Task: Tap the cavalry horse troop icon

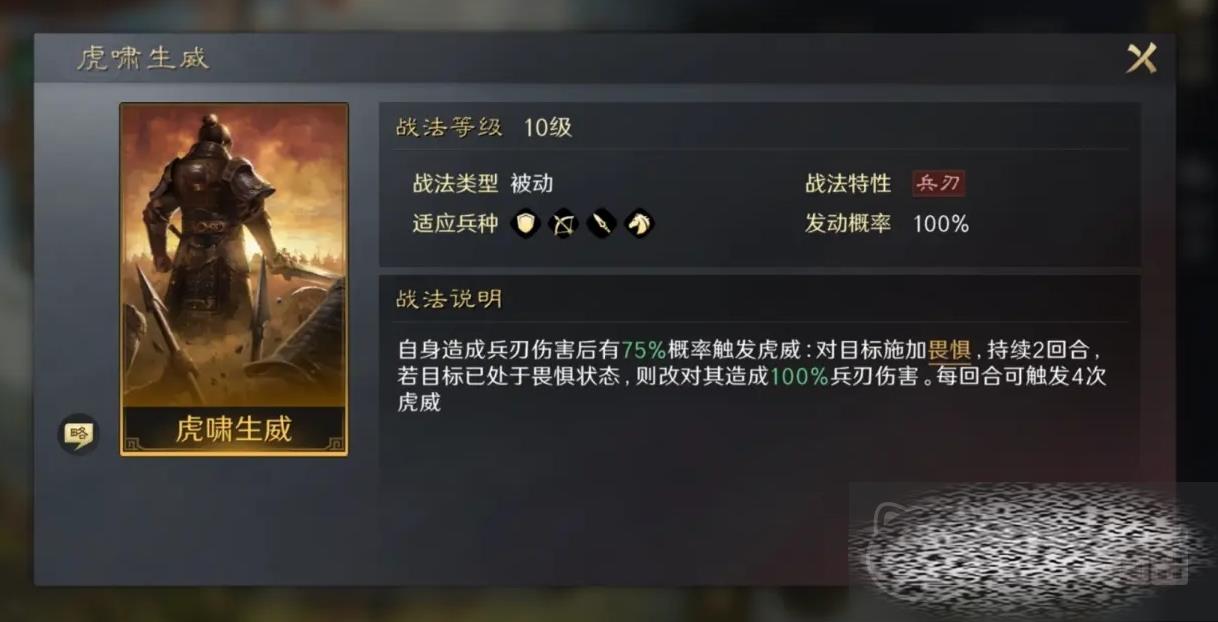Action: [x=639, y=223]
